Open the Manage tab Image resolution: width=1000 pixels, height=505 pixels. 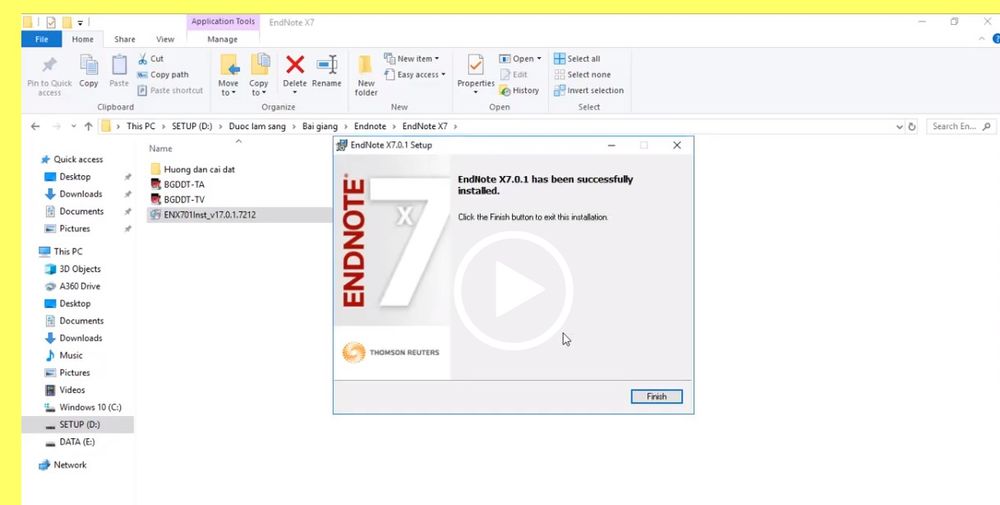coord(223,39)
